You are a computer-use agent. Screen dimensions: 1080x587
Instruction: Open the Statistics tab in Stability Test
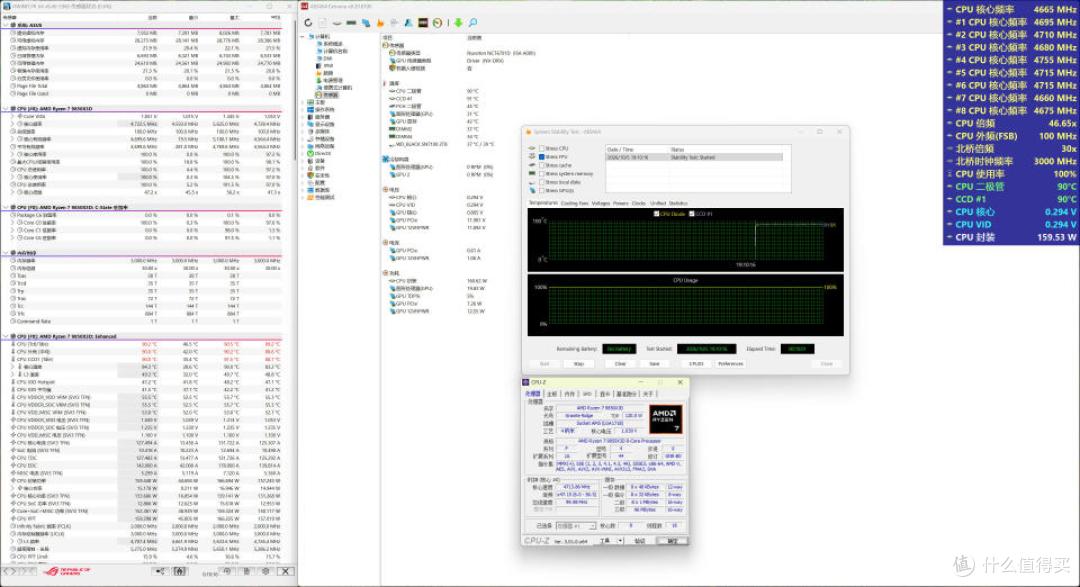[678, 204]
